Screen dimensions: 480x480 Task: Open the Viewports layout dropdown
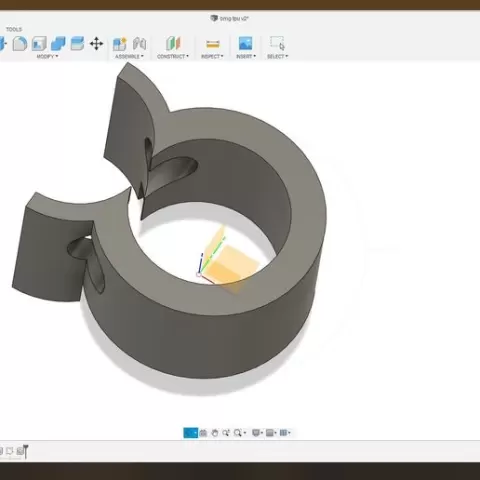pyautogui.click(x=285, y=433)
